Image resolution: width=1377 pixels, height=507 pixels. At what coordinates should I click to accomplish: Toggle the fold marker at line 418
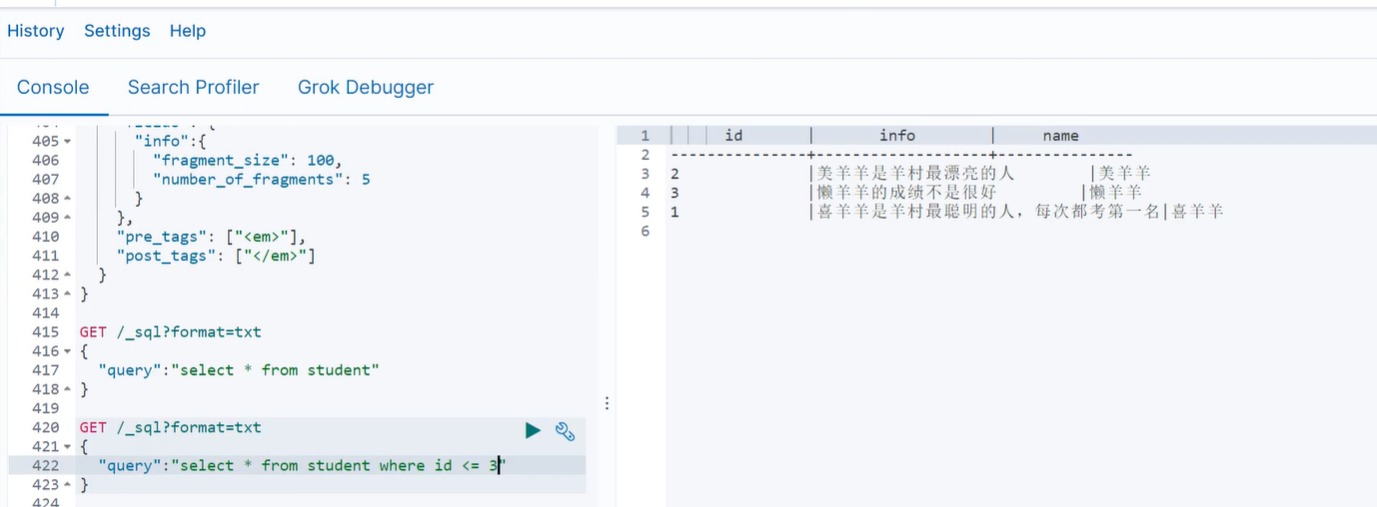[67, 389]
